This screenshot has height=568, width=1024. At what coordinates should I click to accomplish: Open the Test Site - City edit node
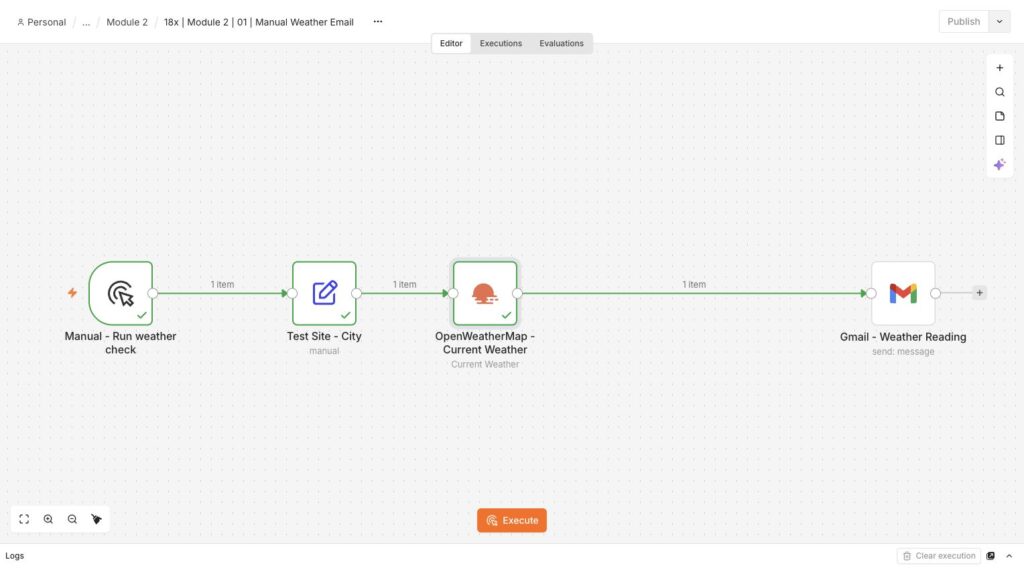pos(324,293)
